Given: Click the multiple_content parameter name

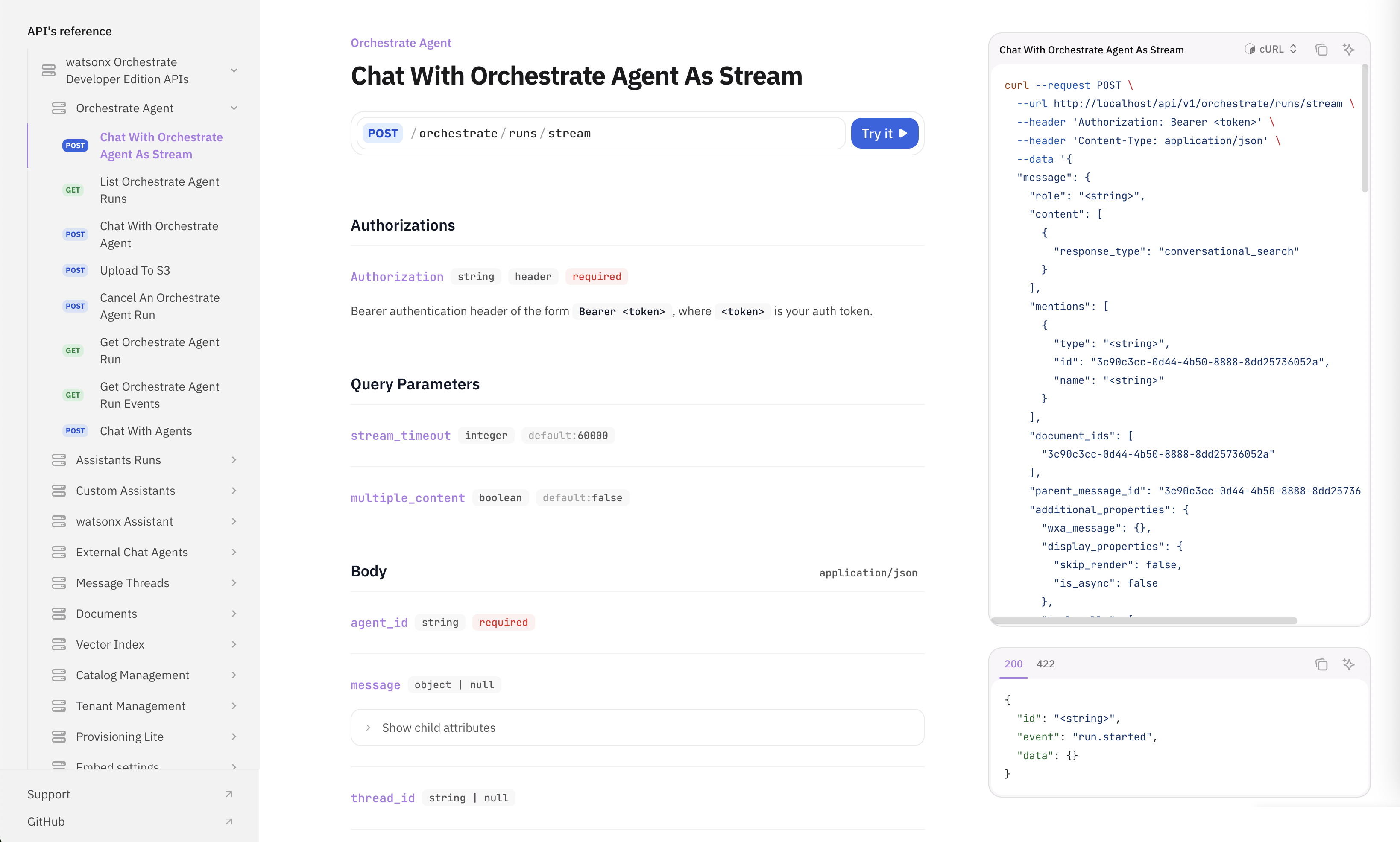Looking at the screenshot, I should (x=407, y=497).
